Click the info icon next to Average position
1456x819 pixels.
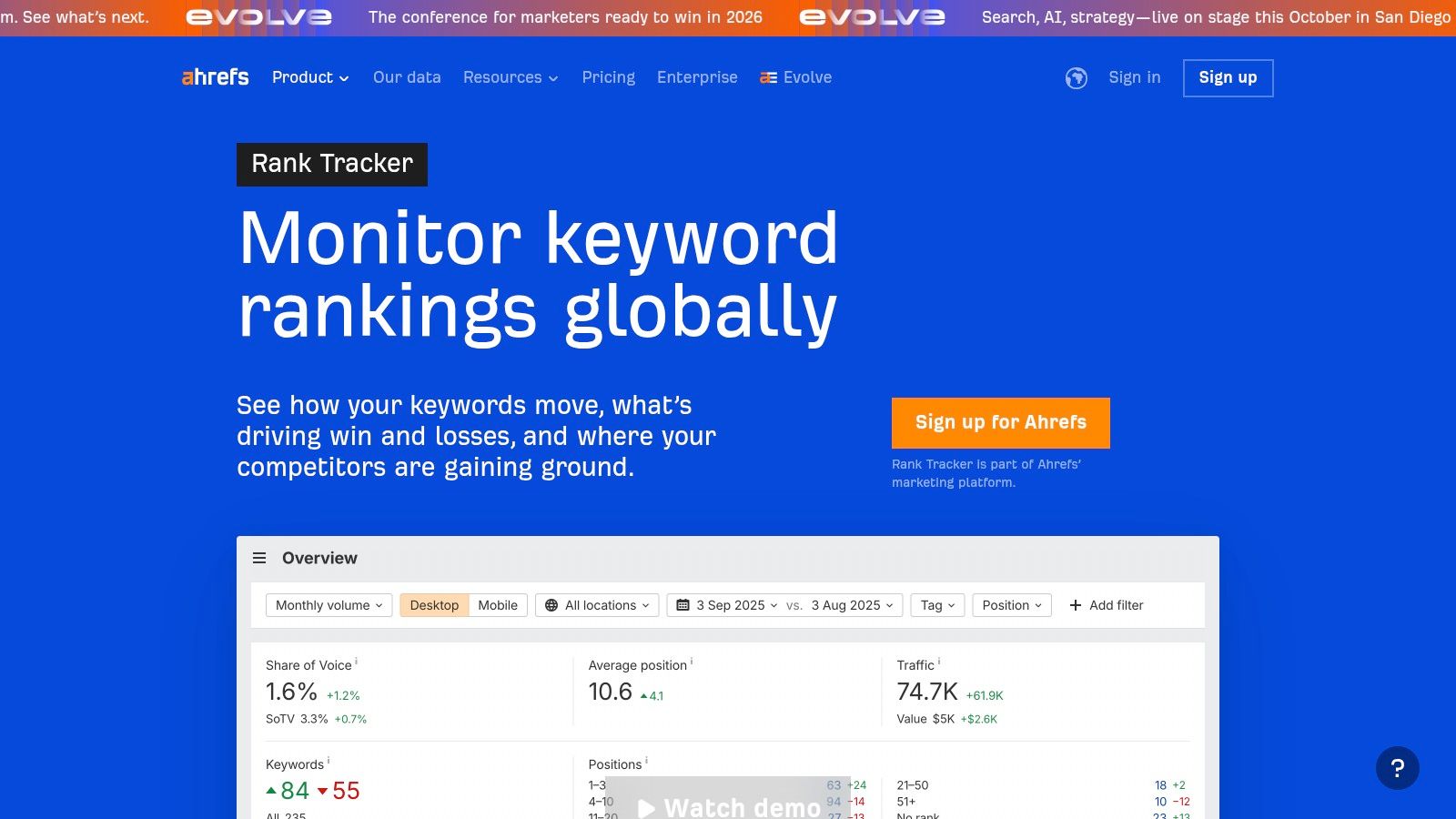(692, 661)
